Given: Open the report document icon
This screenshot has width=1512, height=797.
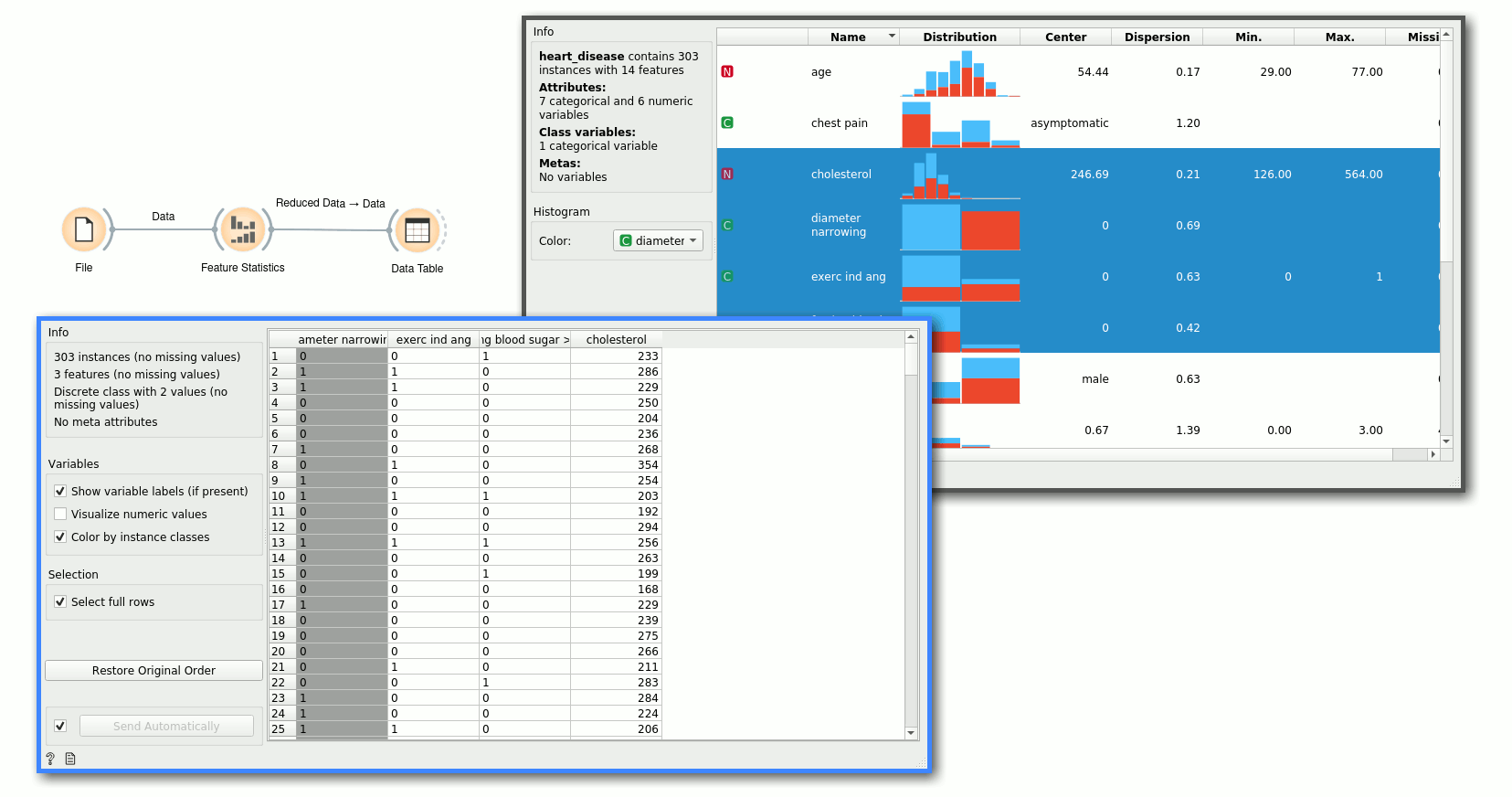Looking at the screenshot, I should click(70, 759).
